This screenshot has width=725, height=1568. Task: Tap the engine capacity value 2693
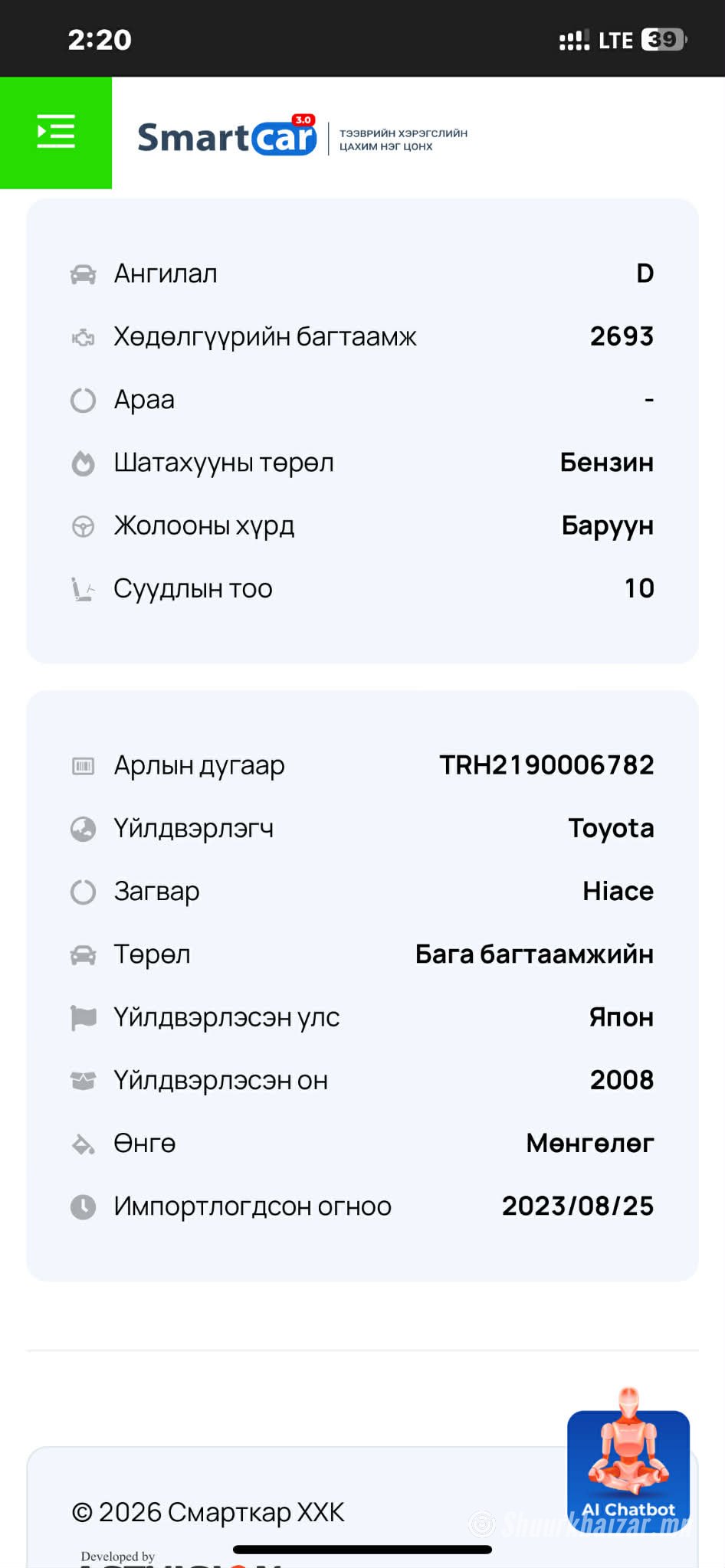(622, 336)
